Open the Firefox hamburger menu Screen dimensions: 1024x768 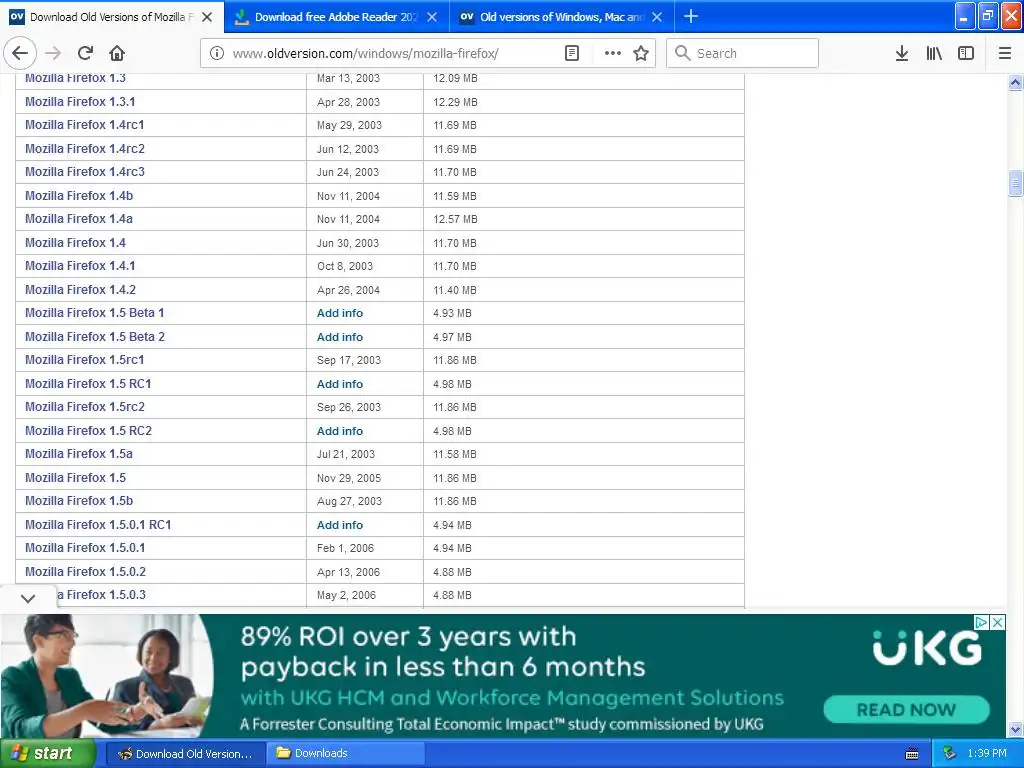coord(1005,54)
